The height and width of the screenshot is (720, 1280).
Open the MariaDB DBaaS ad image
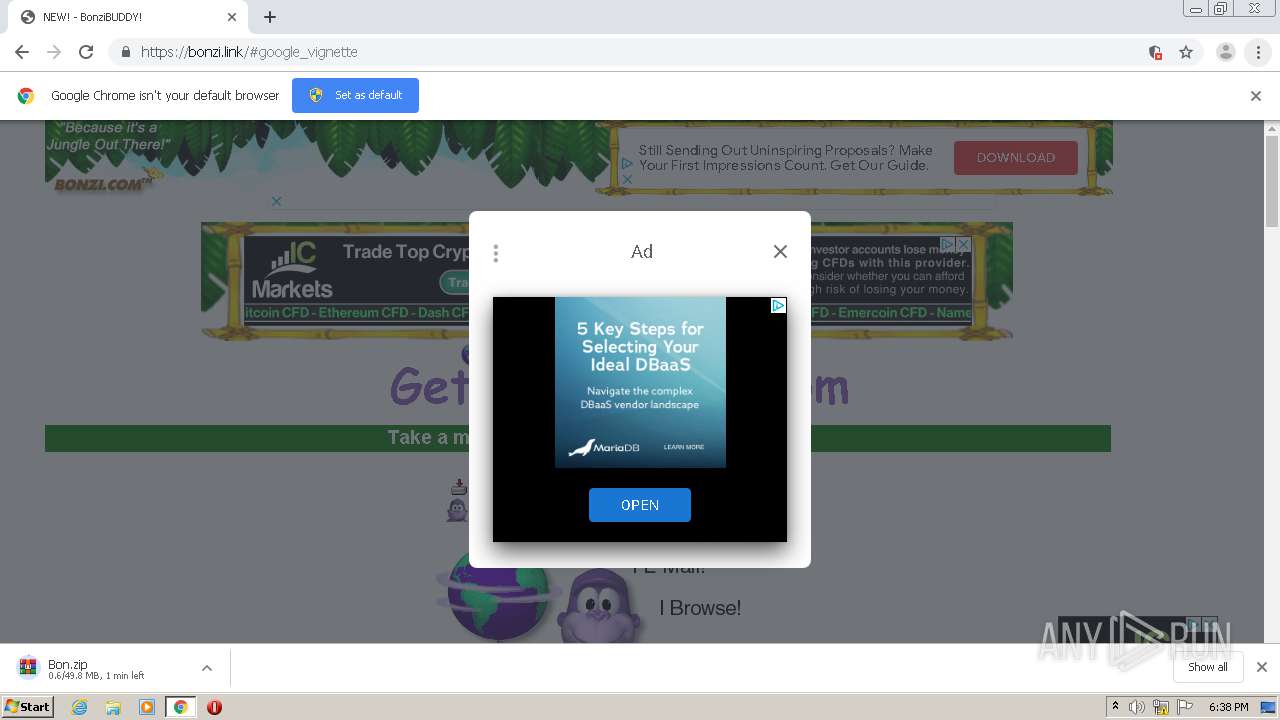pos(640,382)
